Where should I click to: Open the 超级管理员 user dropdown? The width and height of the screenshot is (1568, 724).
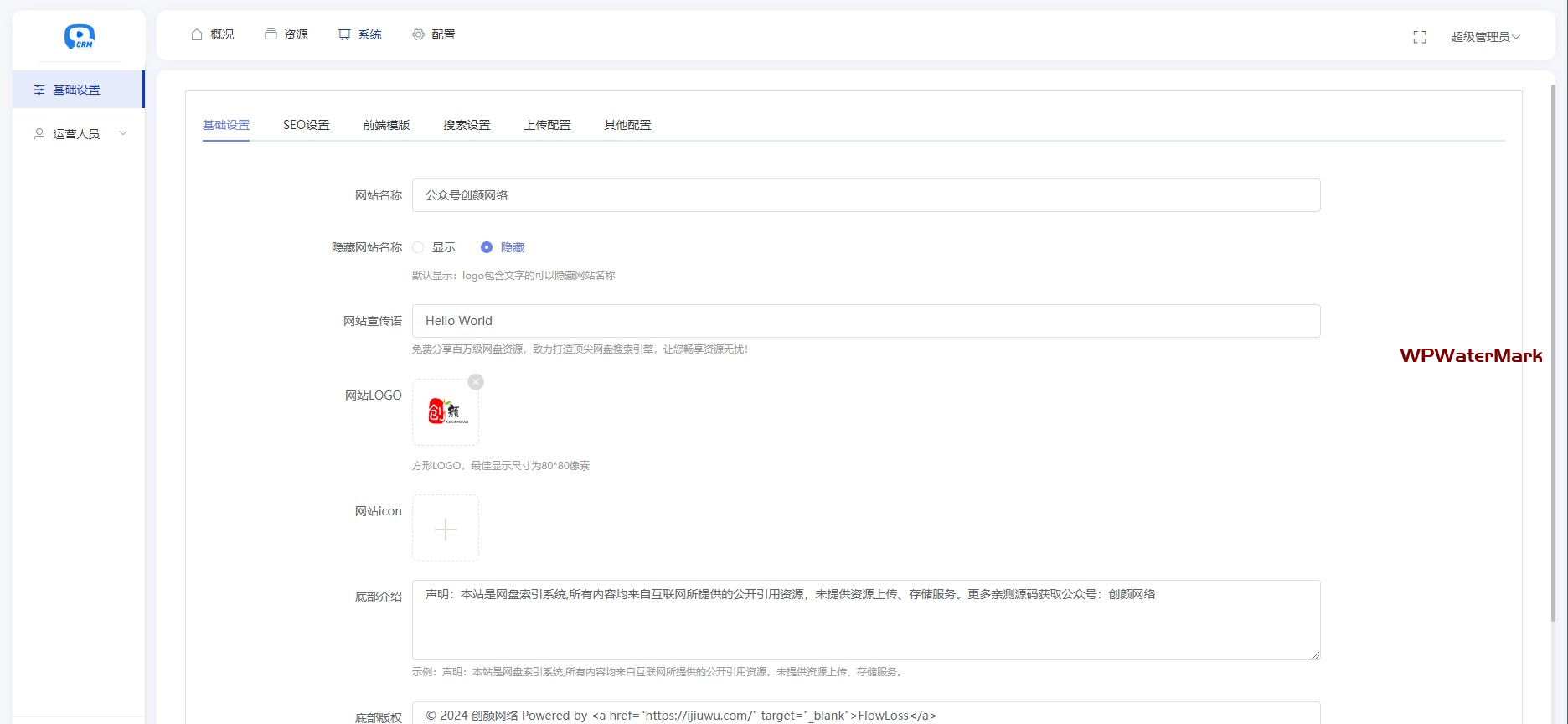(1485, 37)
